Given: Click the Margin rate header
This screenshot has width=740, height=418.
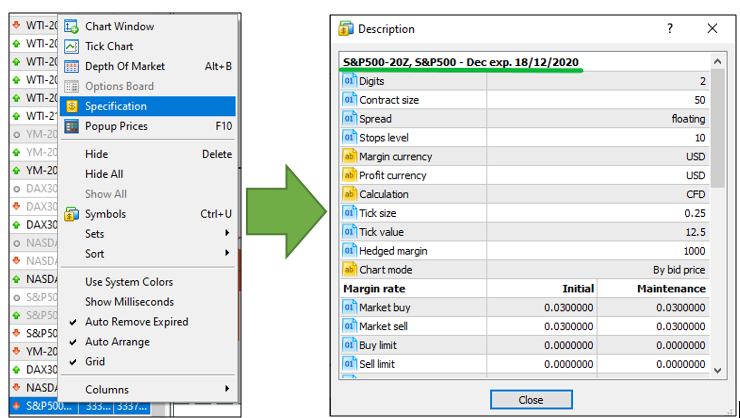Looking at the screenshot, I should tap(374, 289).
